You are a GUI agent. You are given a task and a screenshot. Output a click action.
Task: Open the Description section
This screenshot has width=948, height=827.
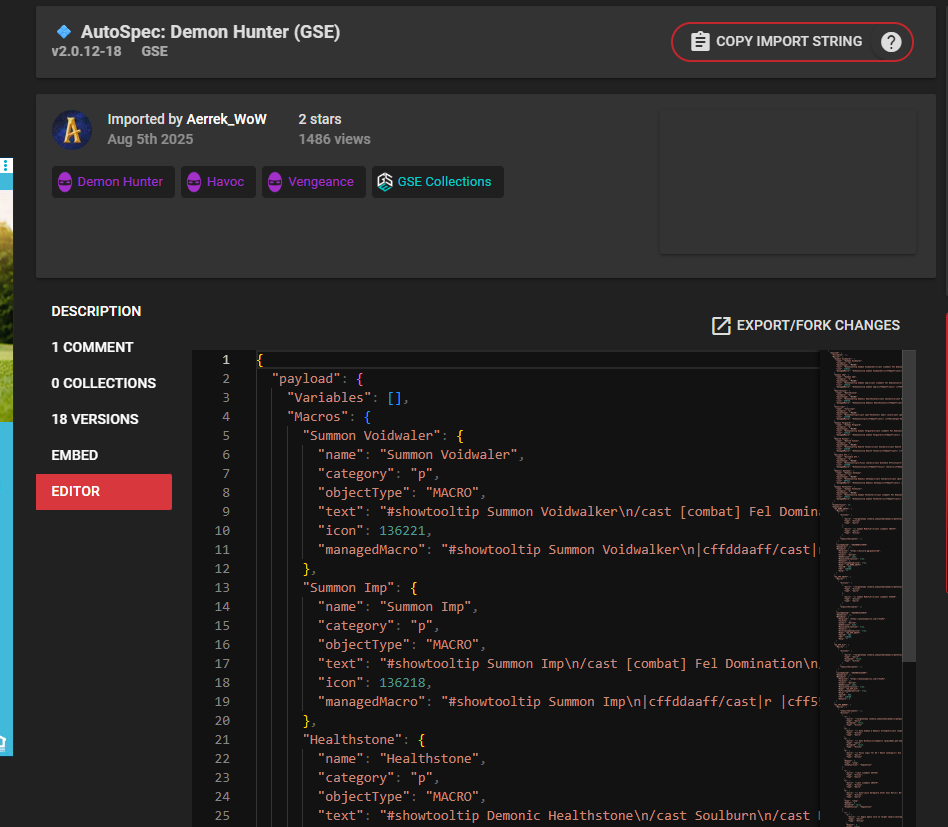97,311
